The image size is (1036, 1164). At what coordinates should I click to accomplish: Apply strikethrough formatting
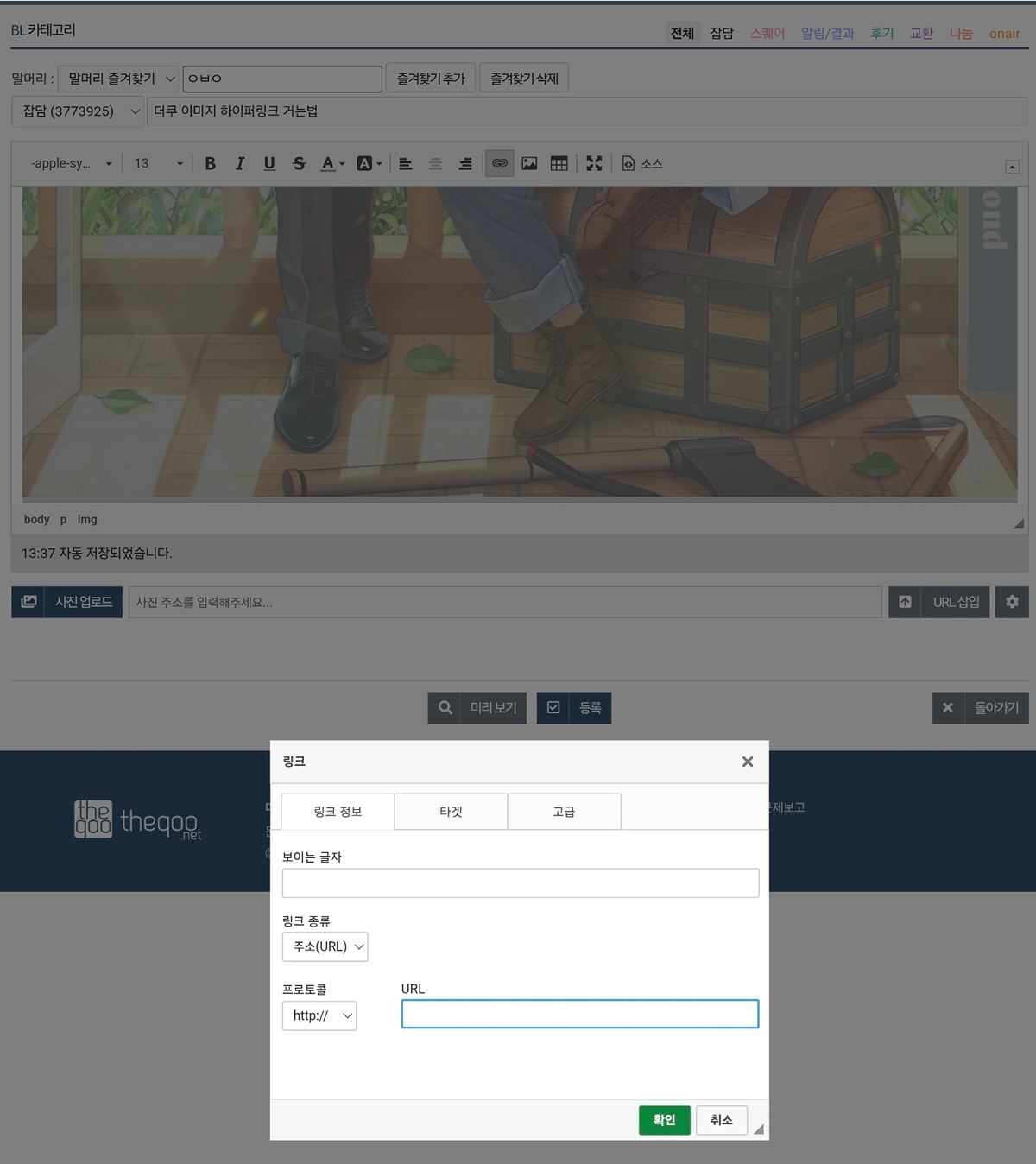pos(299,163)
